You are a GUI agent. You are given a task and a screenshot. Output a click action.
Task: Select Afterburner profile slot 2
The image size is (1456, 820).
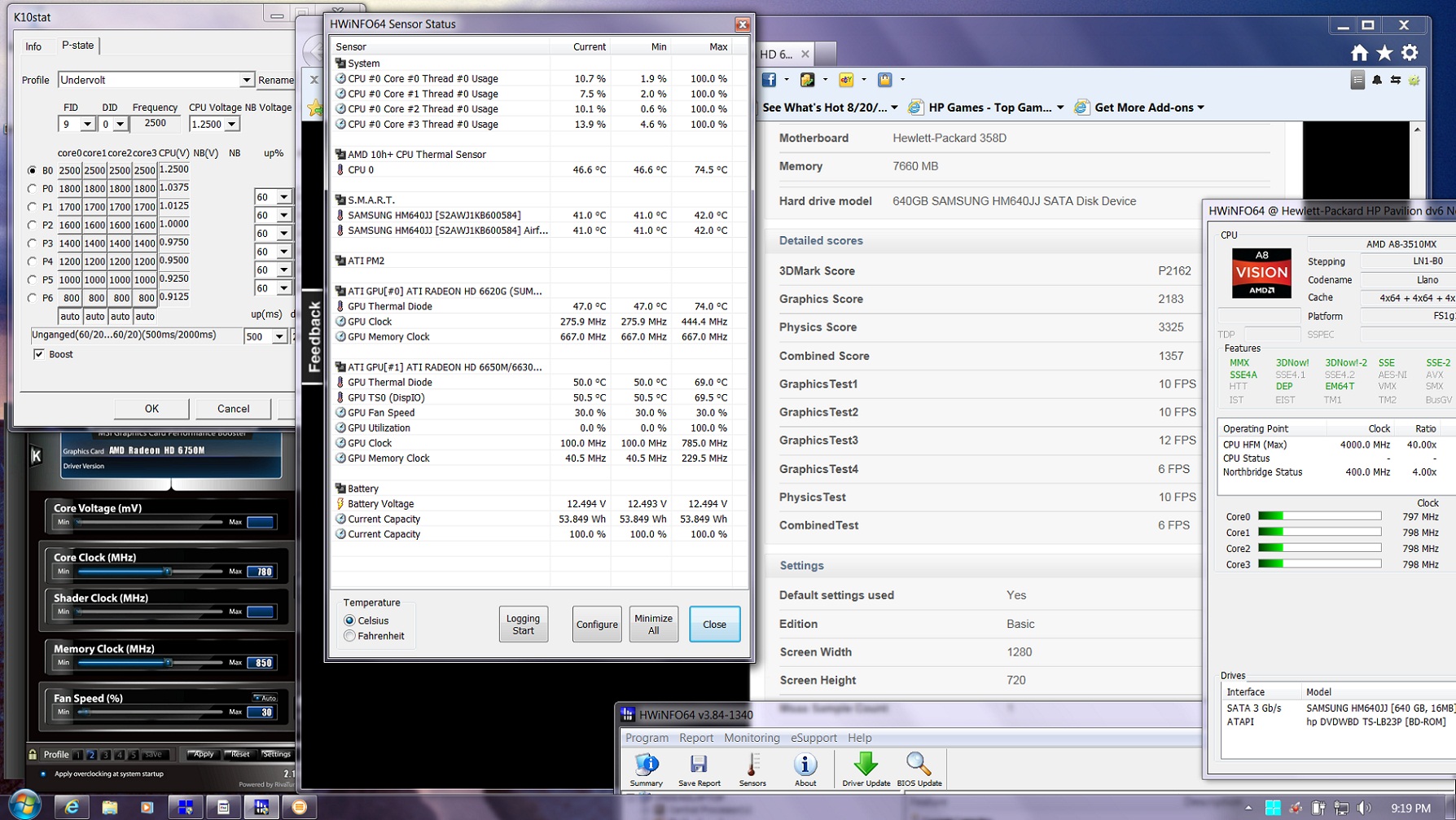pyautogui.click(x=92, y=755)
